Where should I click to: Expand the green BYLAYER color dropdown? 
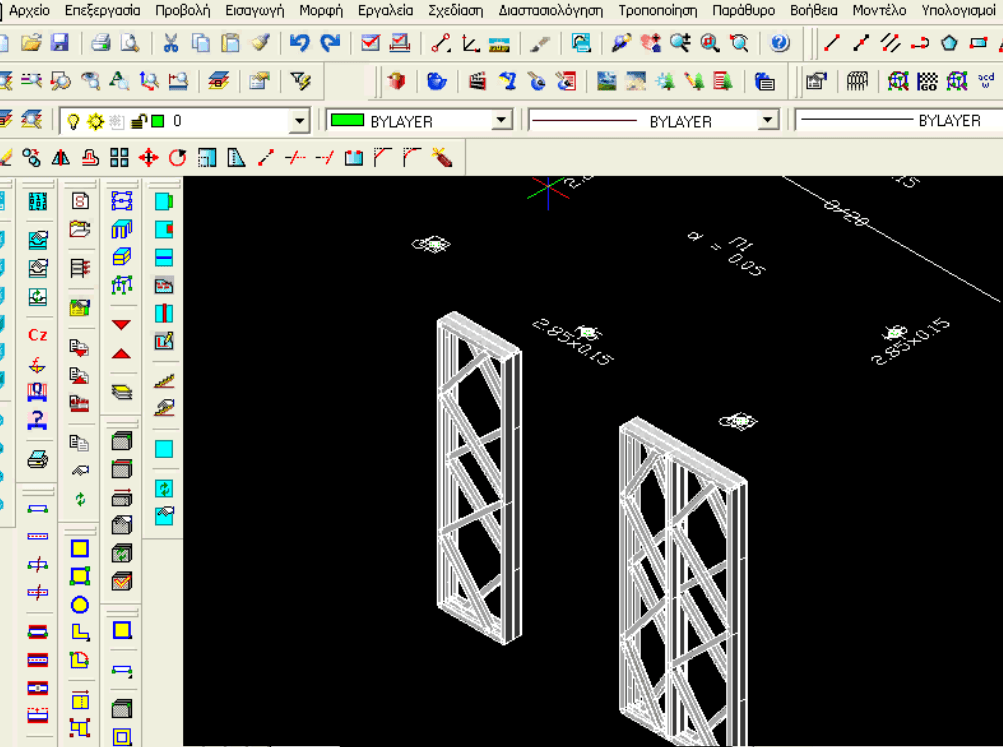[502, 121]
